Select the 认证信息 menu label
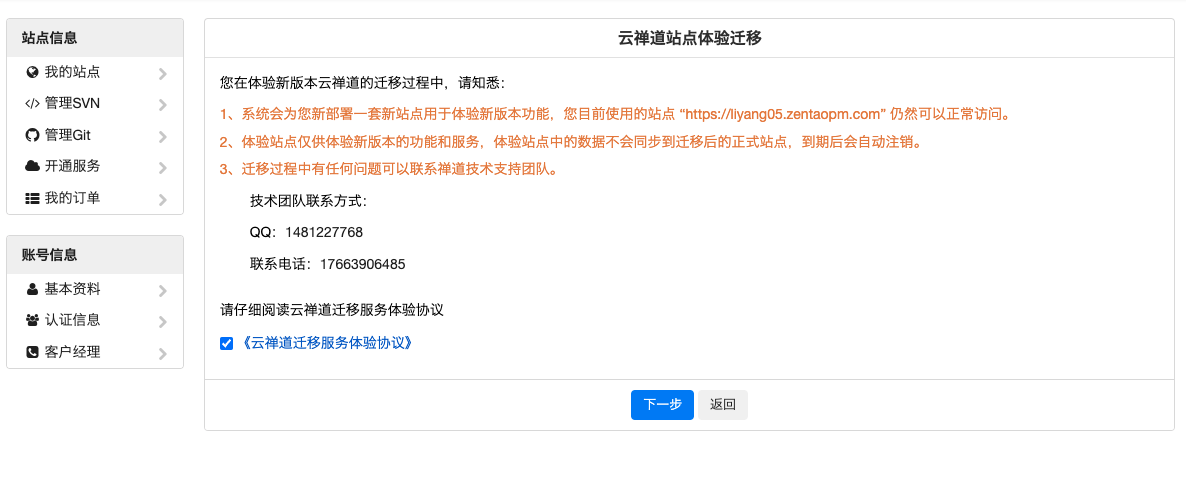Screen dimensions: 1186x504 point(72,321)
